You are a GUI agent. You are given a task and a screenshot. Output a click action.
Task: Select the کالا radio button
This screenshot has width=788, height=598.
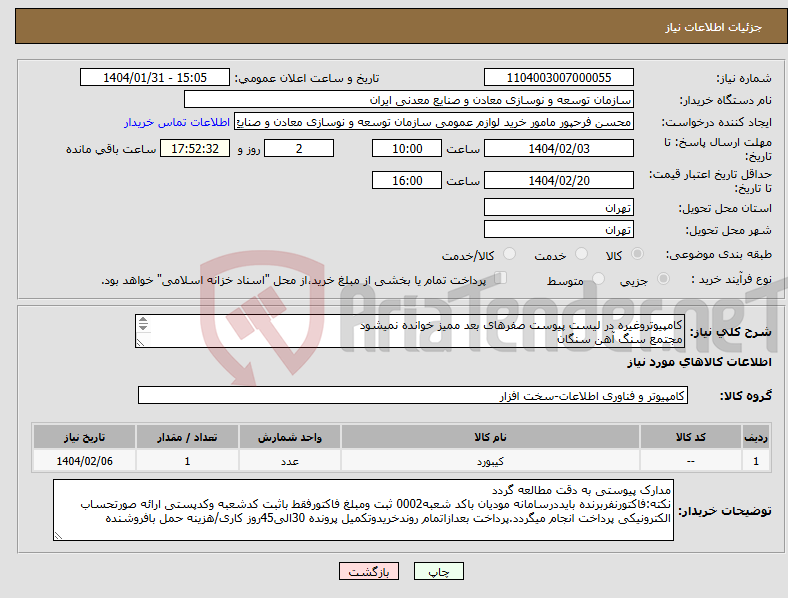click(637, 254)
